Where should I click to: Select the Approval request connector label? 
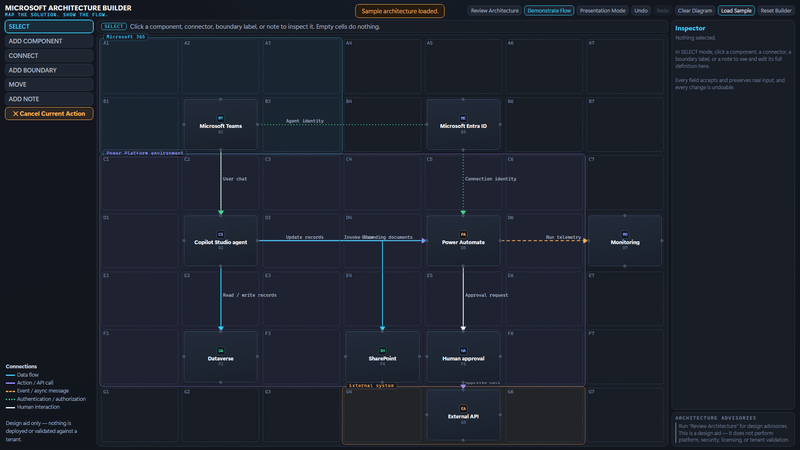[487, 295]
